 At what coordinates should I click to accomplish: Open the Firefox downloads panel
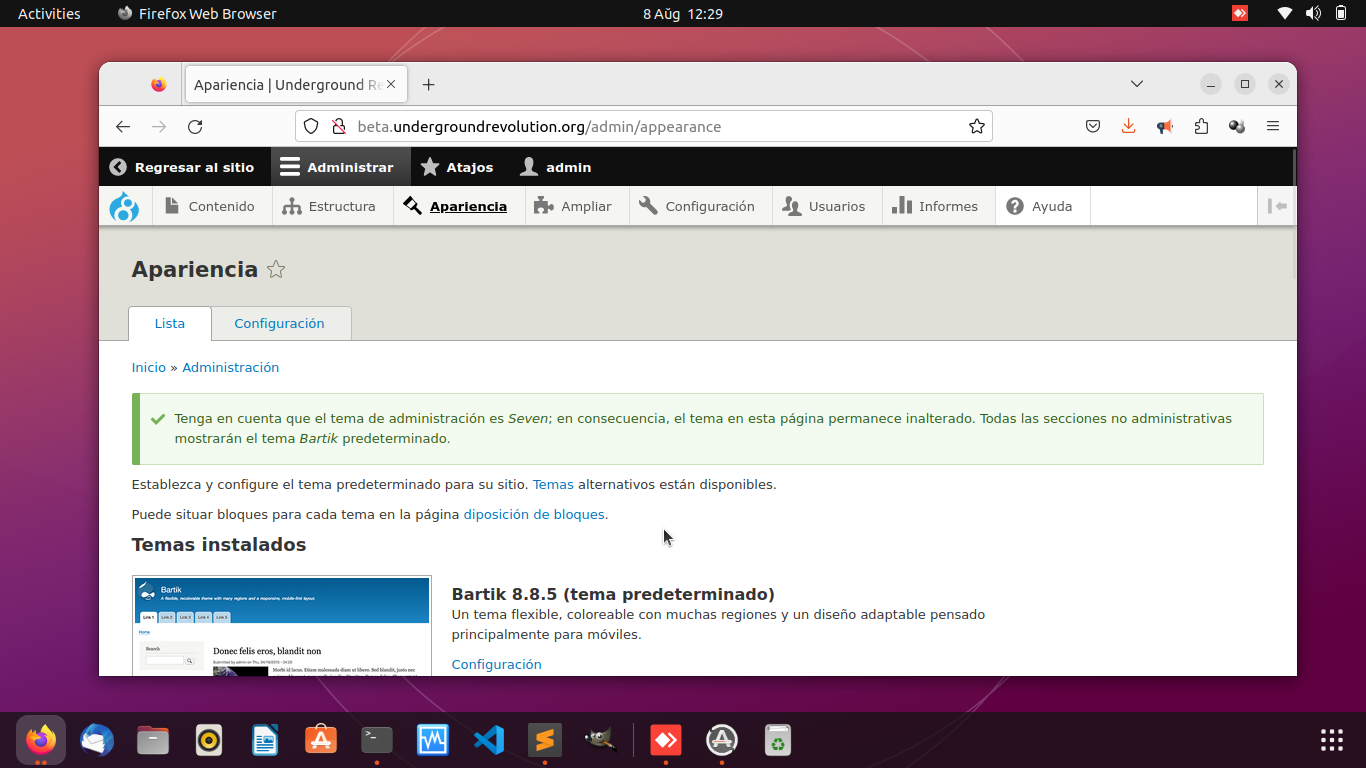click(1129, 126)
